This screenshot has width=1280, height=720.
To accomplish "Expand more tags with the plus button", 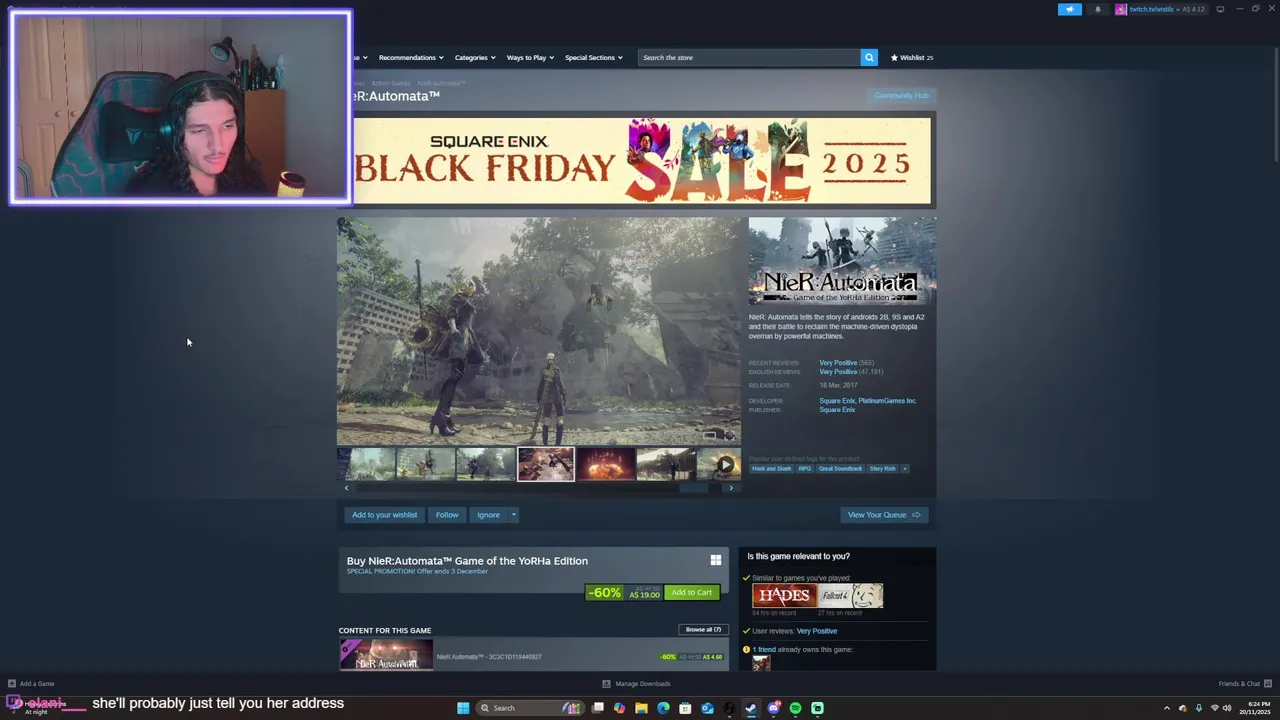I will (x=905, y=468).
